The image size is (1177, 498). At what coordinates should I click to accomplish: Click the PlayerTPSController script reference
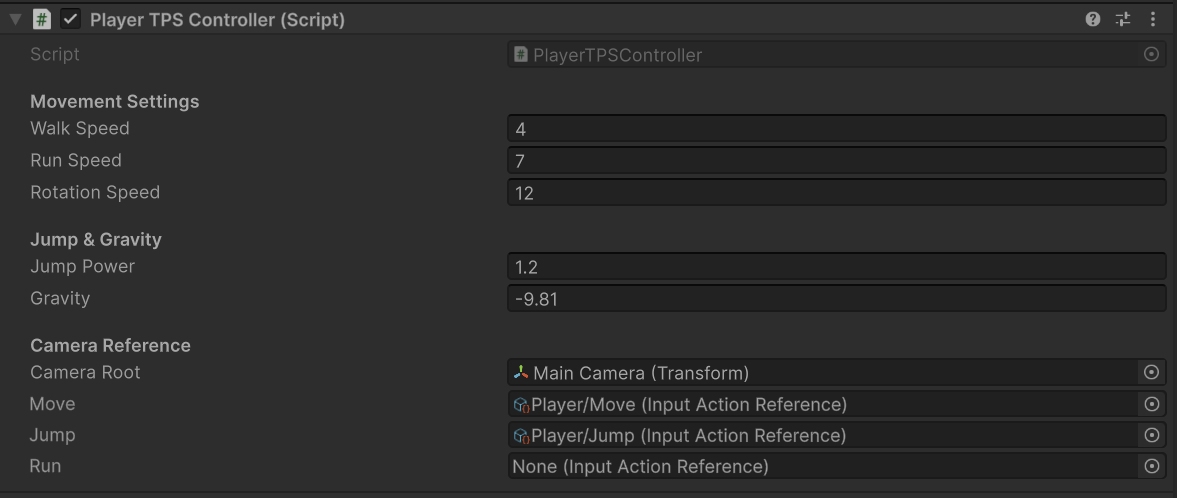click(820, 55)
